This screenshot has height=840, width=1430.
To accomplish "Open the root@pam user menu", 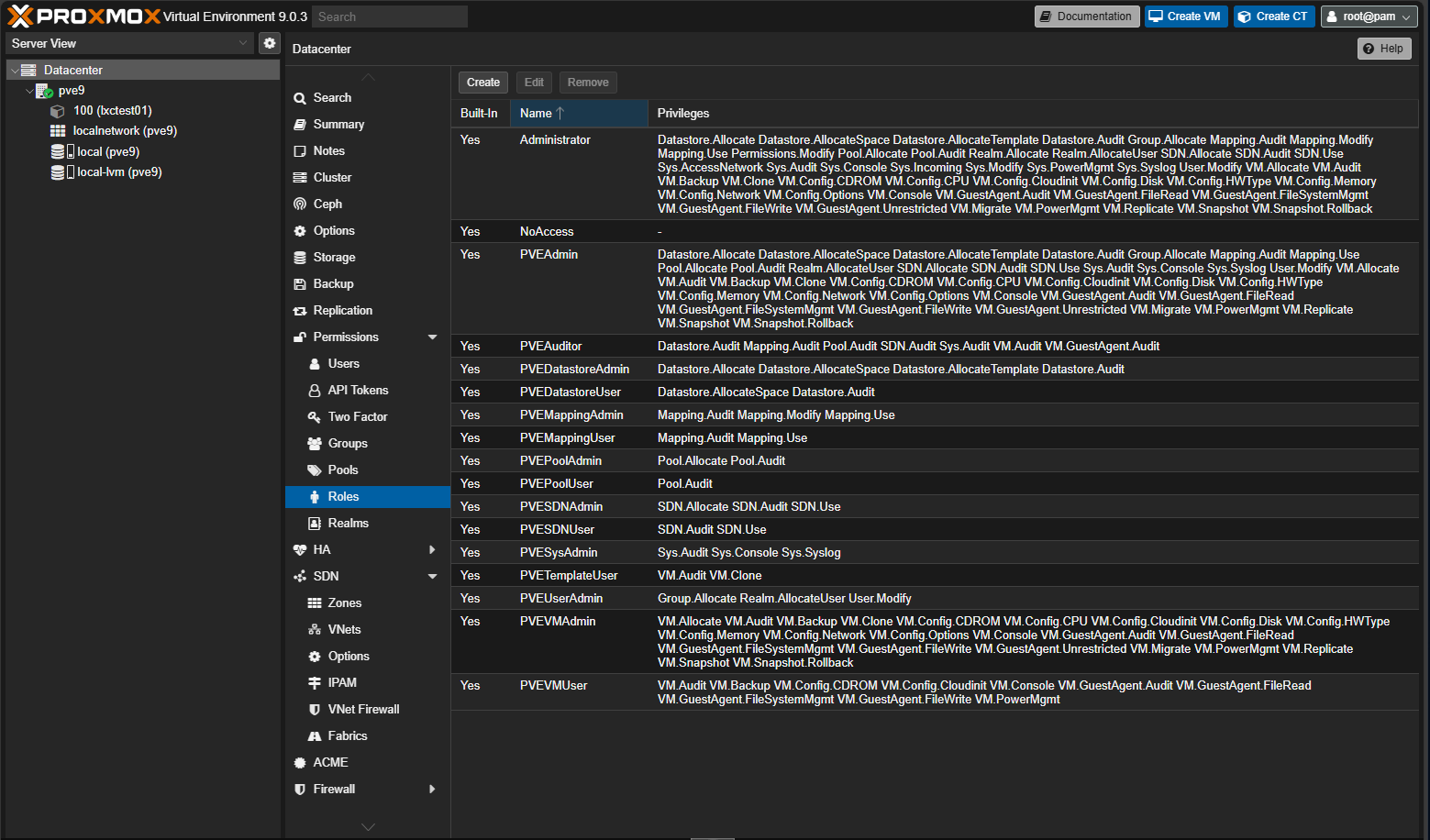I will 1369,17.
